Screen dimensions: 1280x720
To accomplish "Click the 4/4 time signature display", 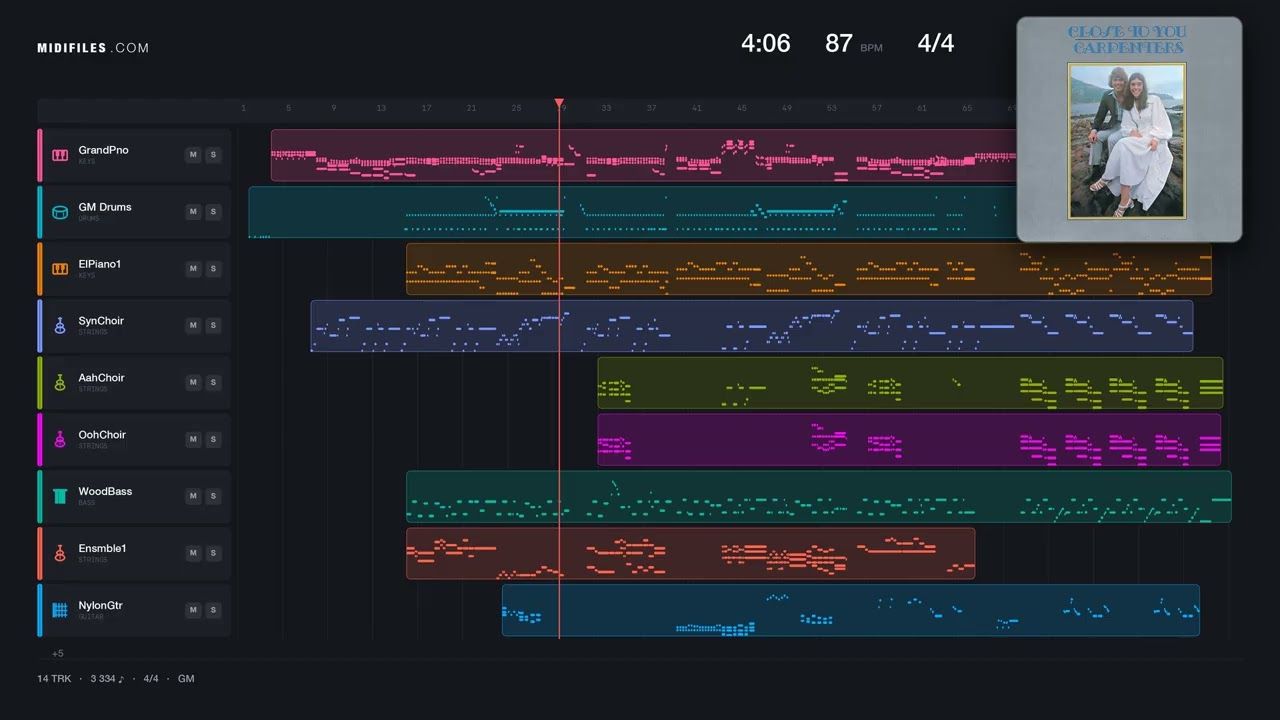I will (936, 43).
